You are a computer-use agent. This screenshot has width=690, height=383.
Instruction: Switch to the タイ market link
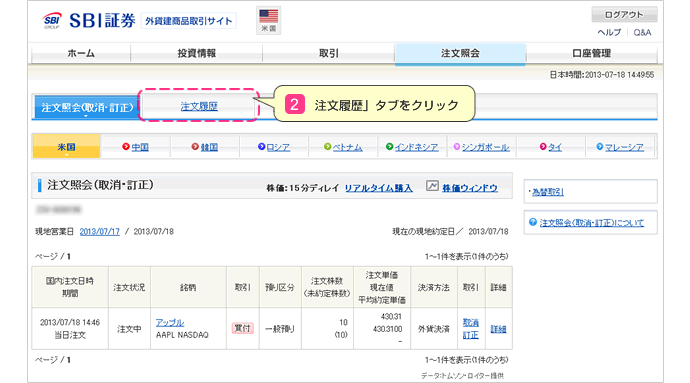pyautogui.click(x=555, y=147)
